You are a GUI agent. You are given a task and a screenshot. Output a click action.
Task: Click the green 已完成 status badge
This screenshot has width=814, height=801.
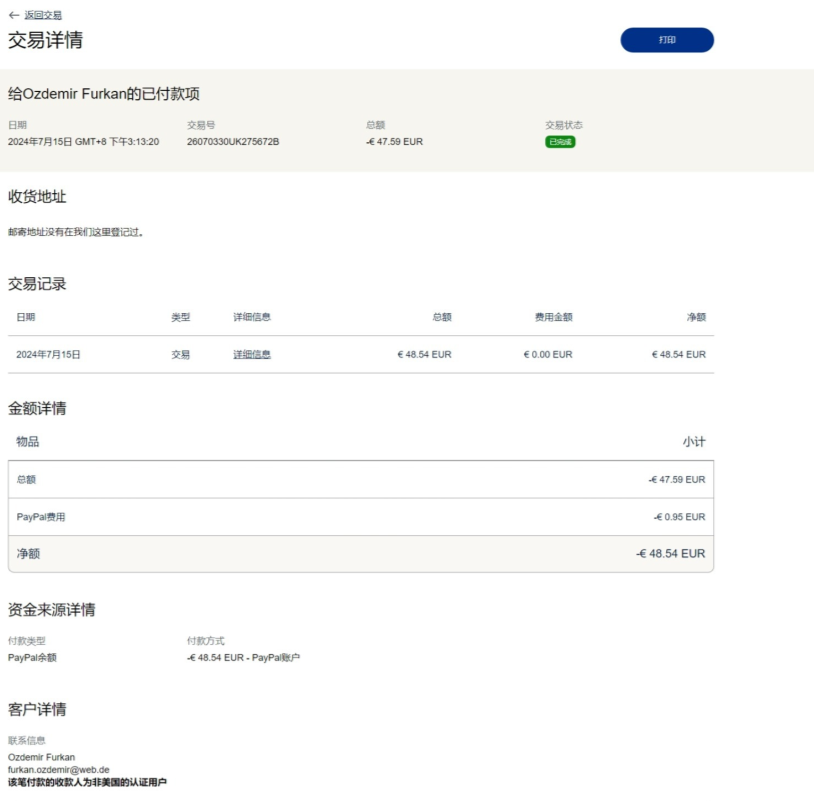point(560,142)
